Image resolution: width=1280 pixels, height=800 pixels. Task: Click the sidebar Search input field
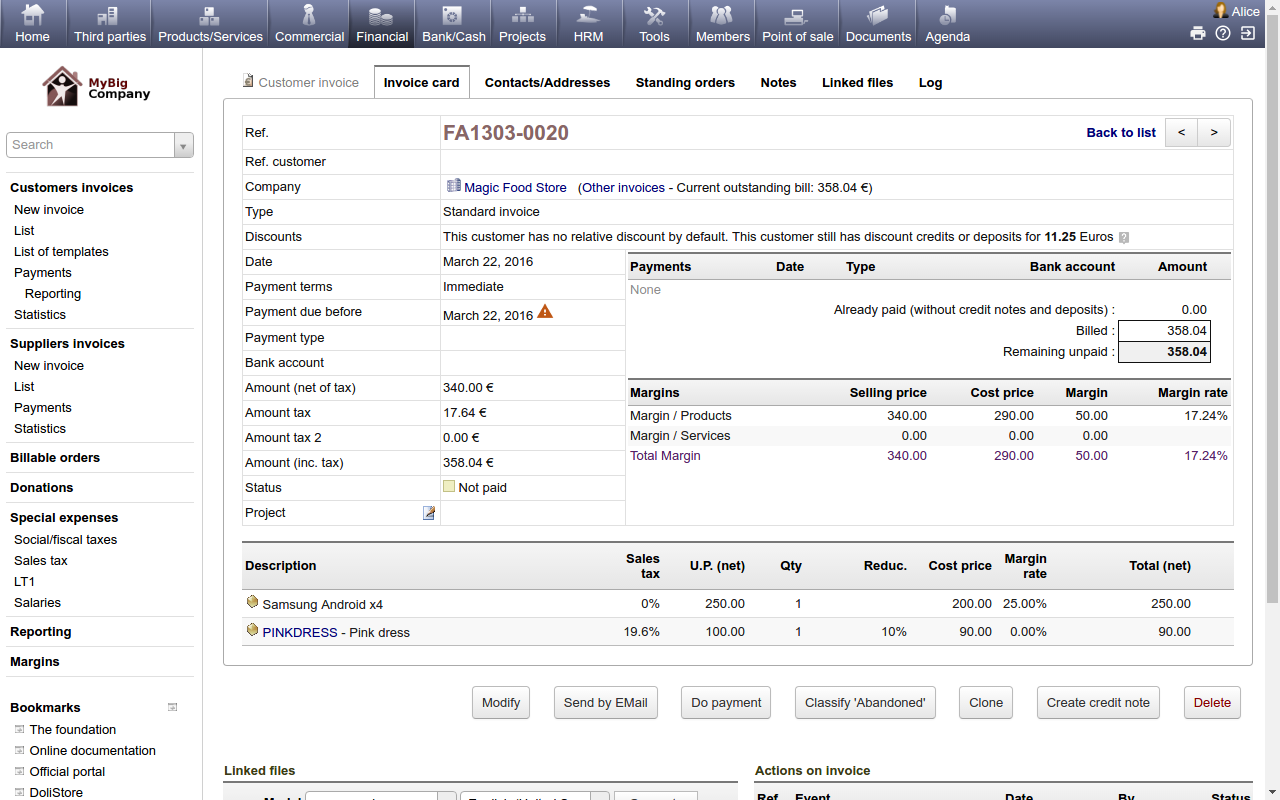click(x=90, y=145)
